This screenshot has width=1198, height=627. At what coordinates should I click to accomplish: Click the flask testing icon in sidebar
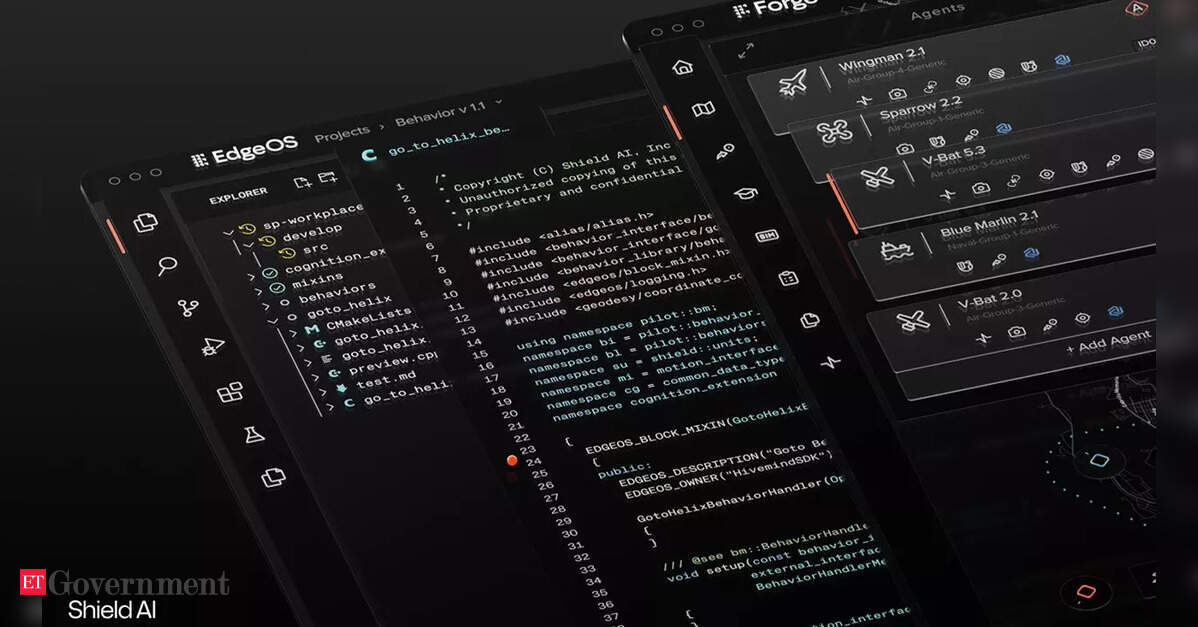point(254,434)
